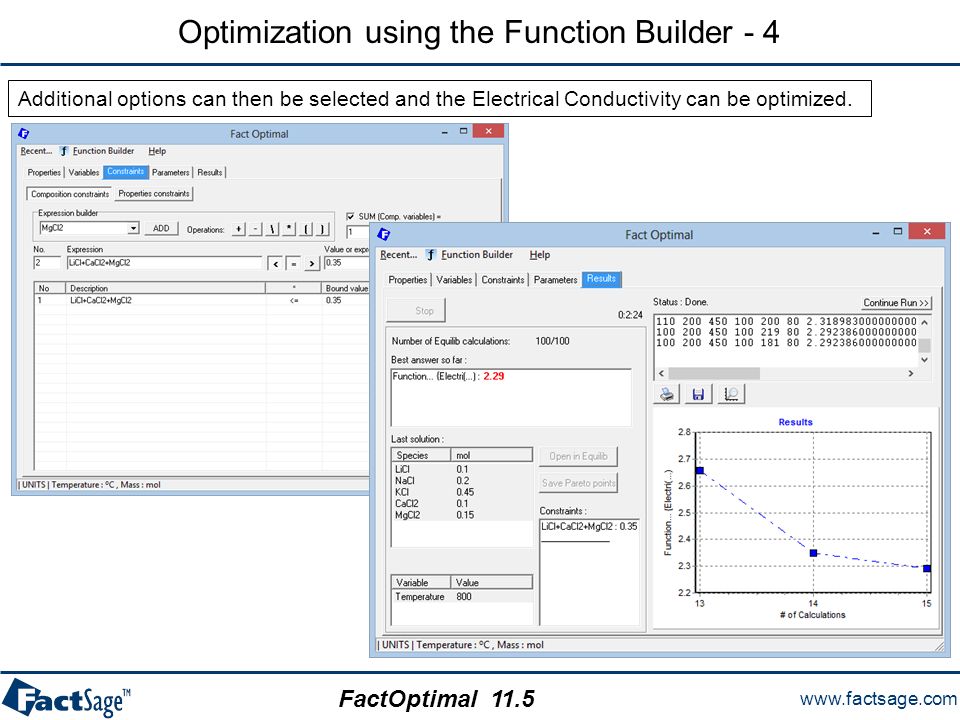Choose the equals comparison button
The height and width of the screenshot is (720, 960).
[294, 264]
